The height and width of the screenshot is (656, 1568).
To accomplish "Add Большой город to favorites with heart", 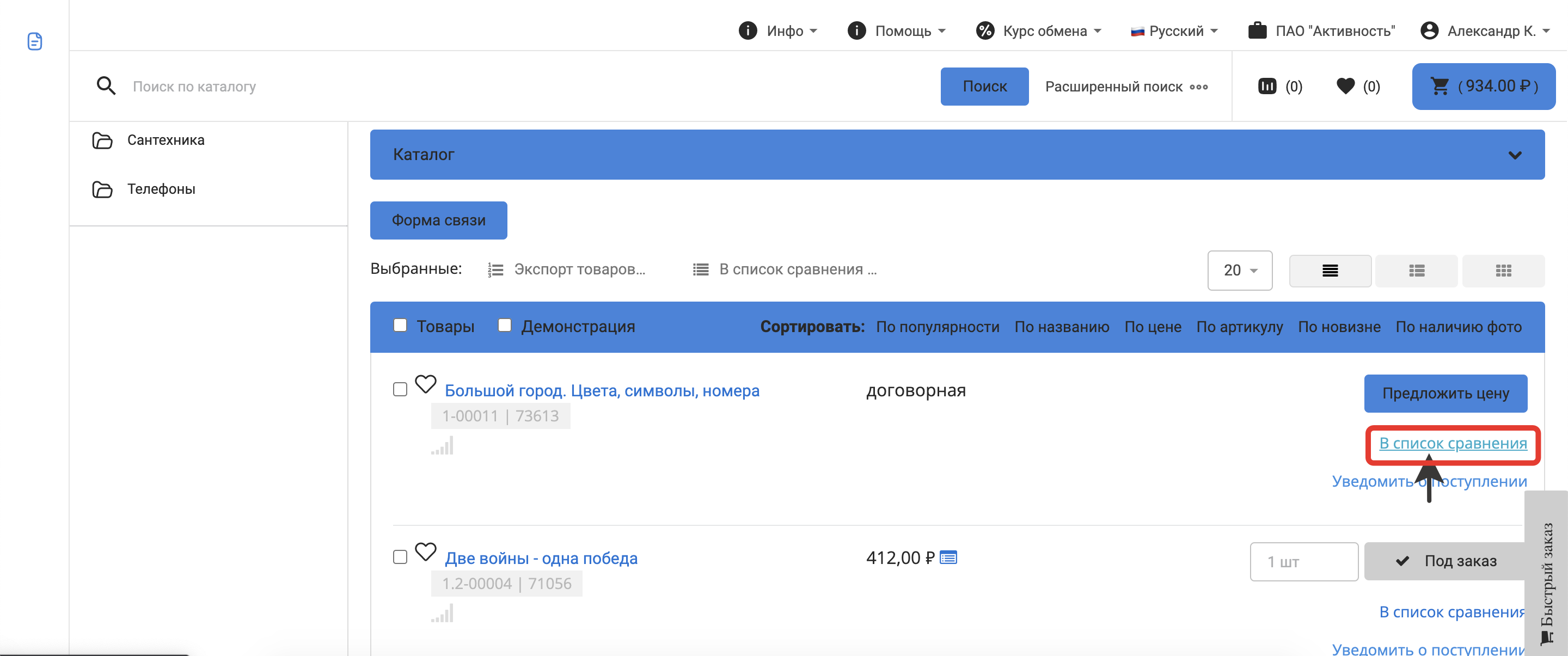I will coord(425,384).
